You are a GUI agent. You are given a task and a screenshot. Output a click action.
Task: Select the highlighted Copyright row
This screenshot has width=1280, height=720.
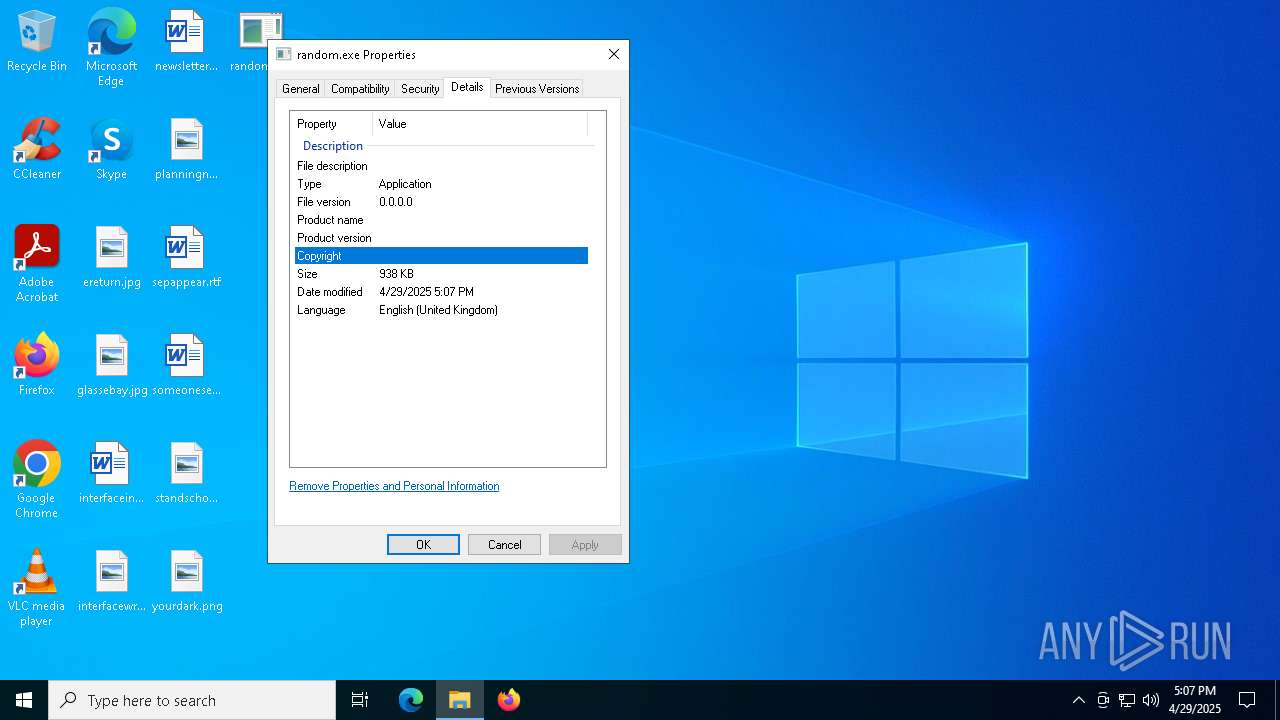click(441, 256)
